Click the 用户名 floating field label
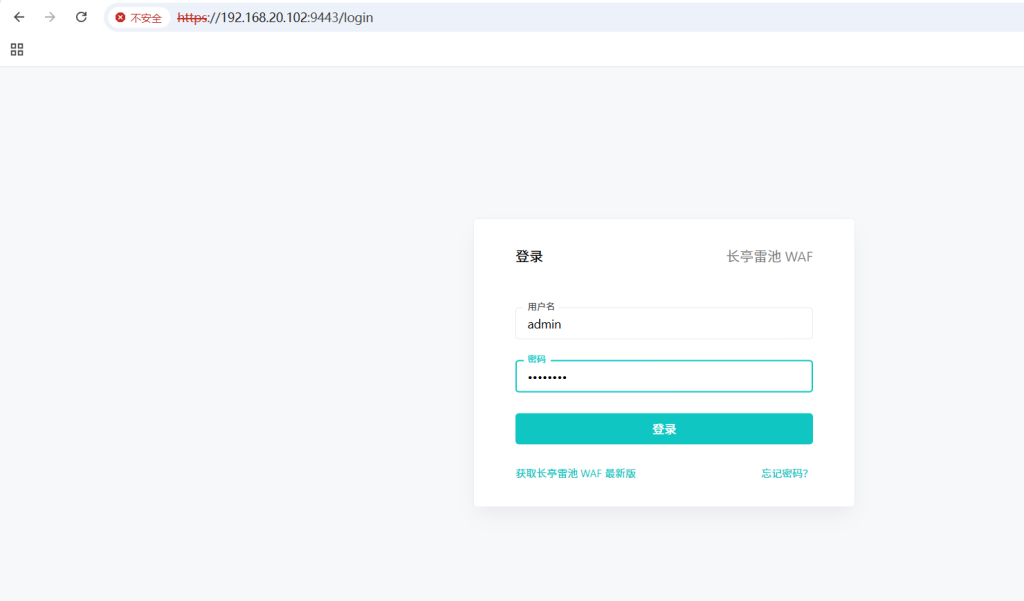The image size is (1024, 601). coord(541,306)
